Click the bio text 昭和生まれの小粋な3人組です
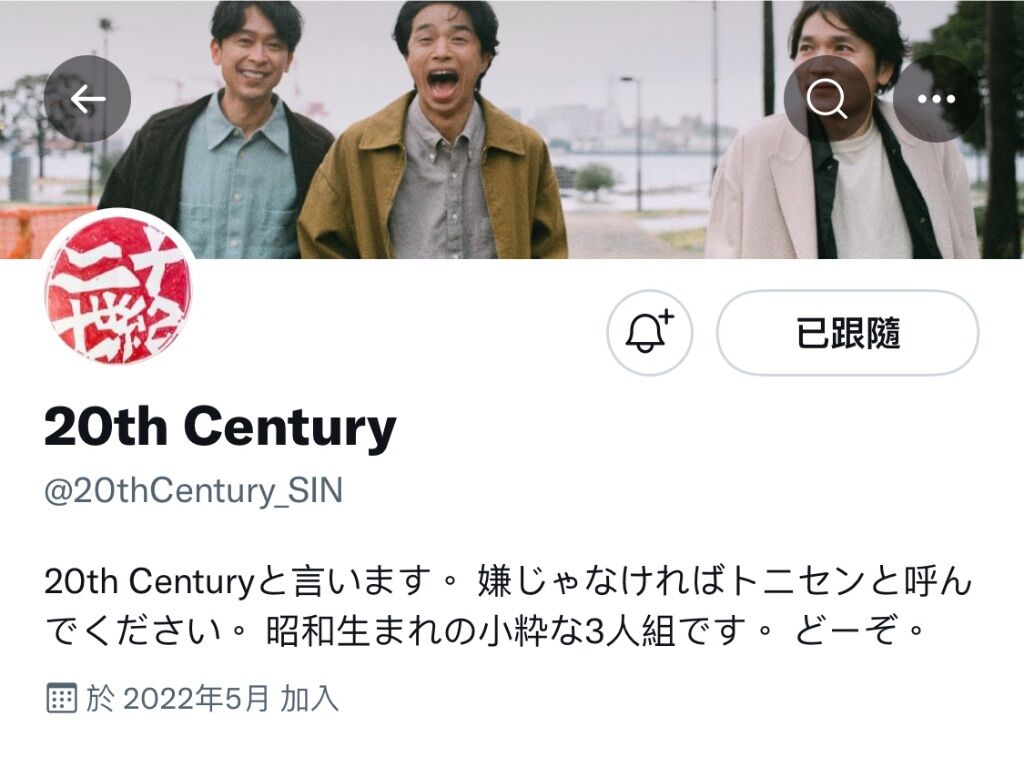Screen dimensions: 1024x757 [x=505, y=632]
